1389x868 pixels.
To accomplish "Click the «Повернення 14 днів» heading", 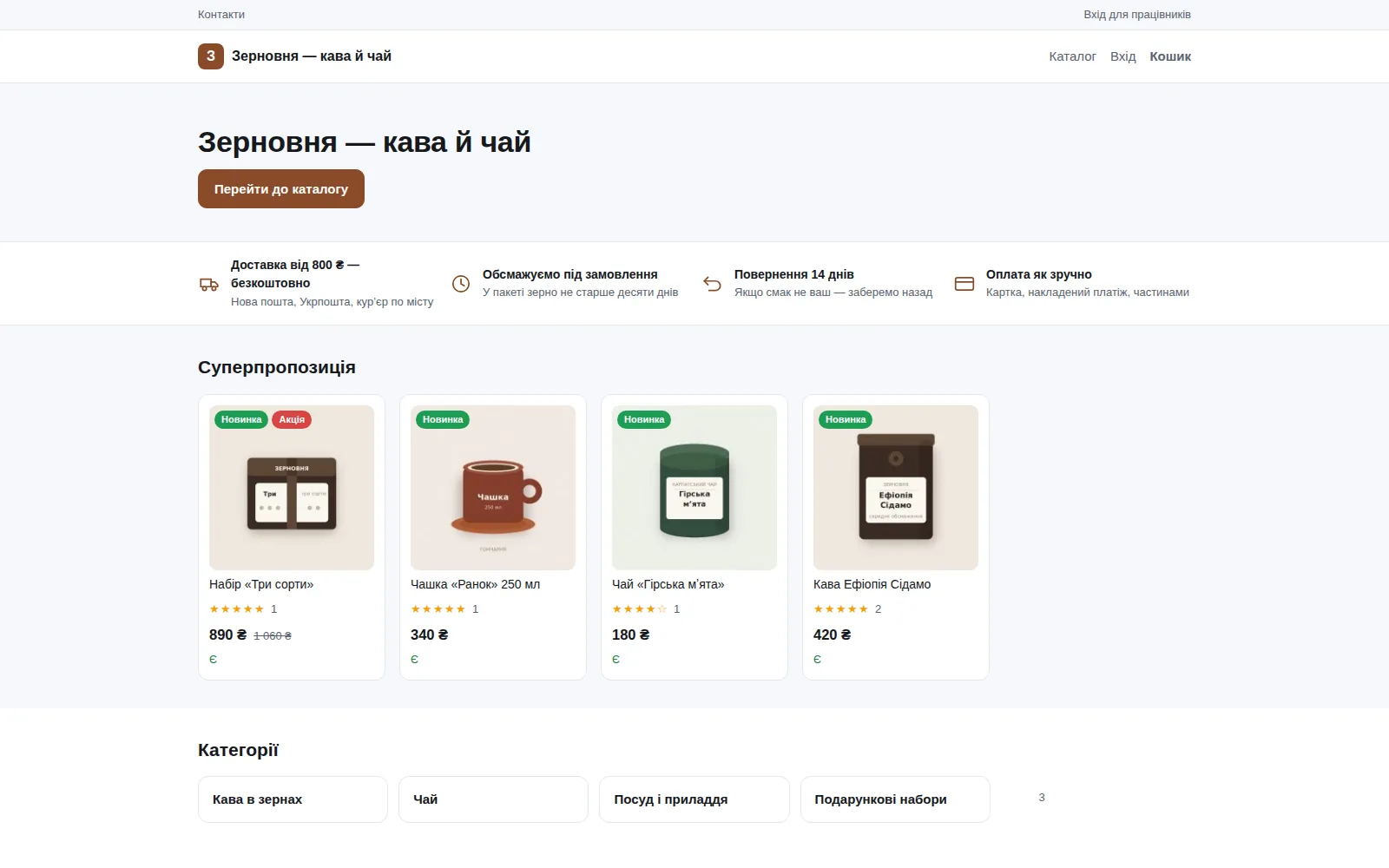I will coord(793,274).
